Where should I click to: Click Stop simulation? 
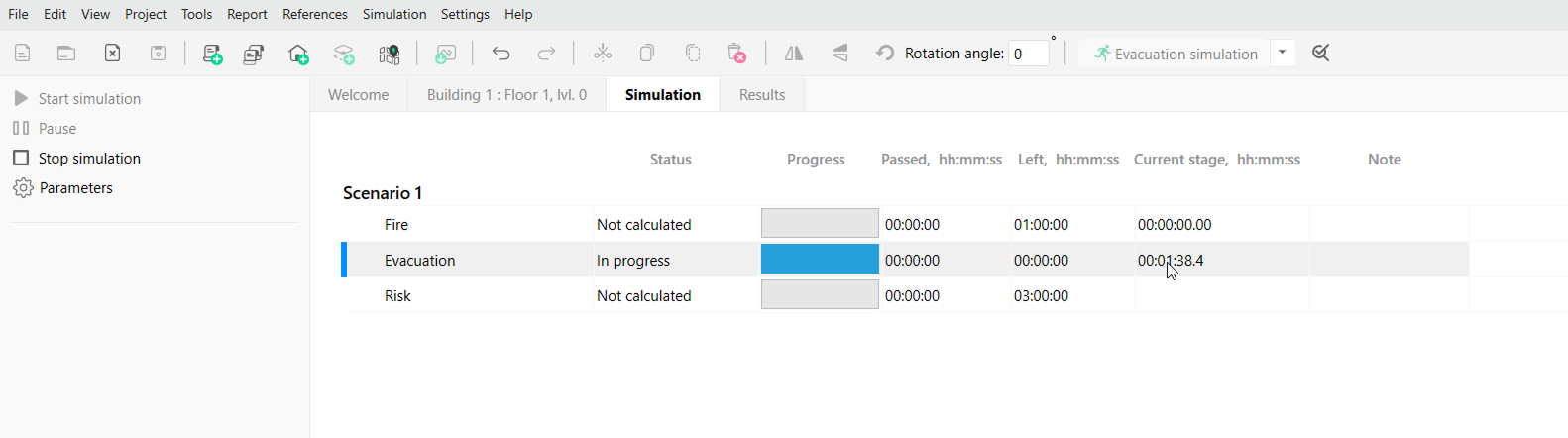click(76, 158)
